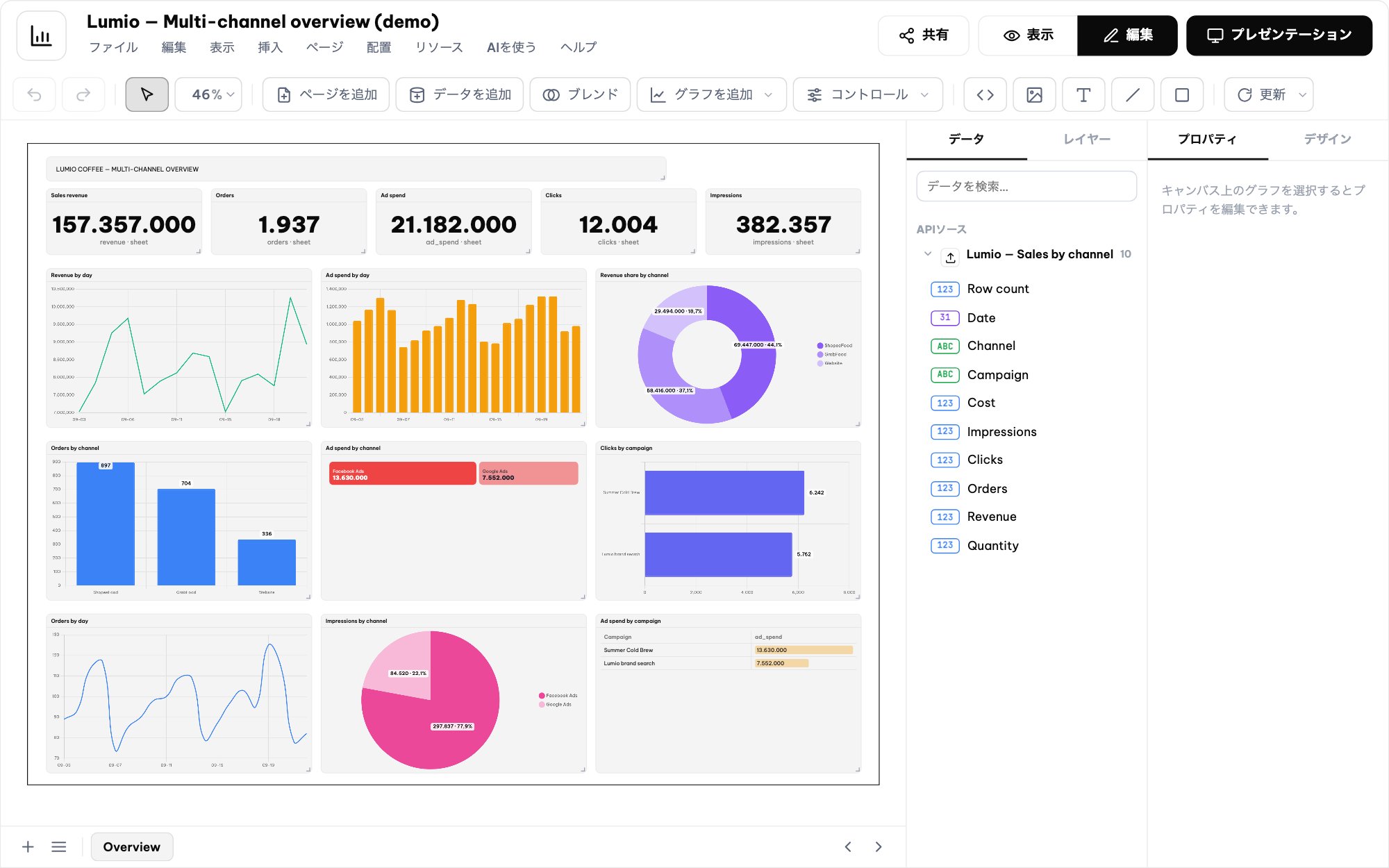This screenshot has width=1389, height=868.
Task: Switch to 表示 view mode
Action: (x=1028, y=35)
